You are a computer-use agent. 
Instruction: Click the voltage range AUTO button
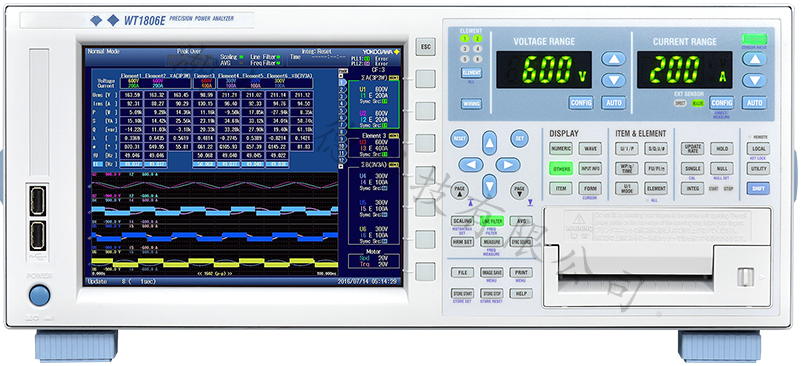tap(613, 102)
